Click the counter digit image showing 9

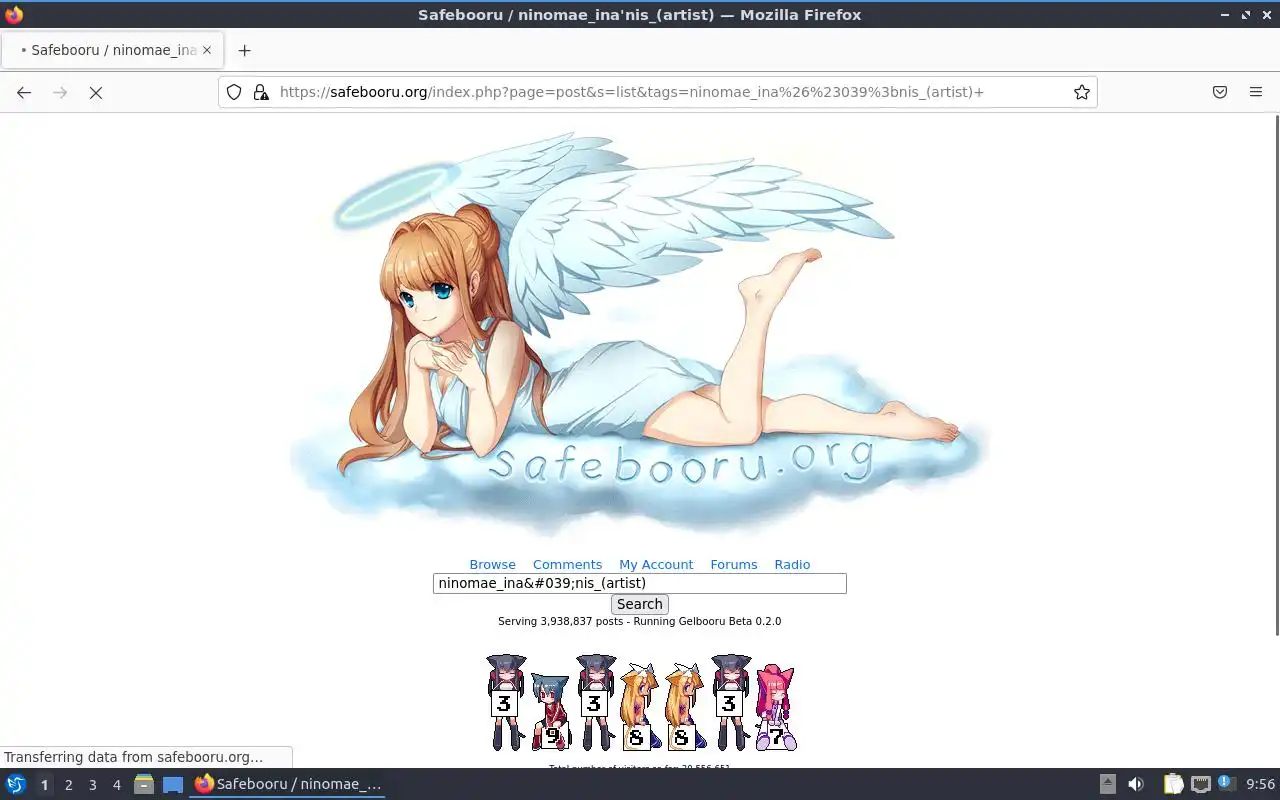[x=550, y=712]
